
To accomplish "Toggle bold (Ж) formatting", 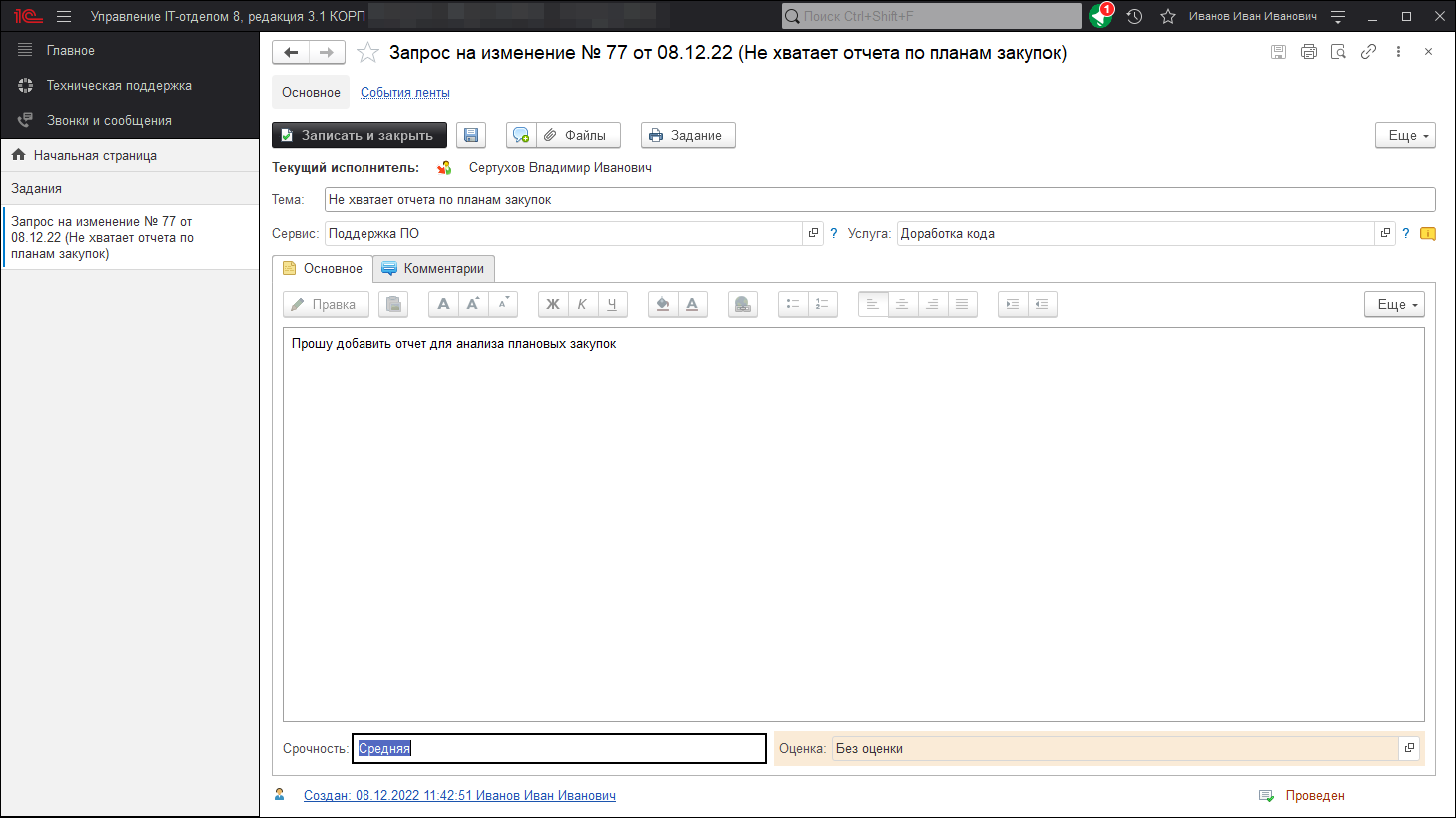I will coord(552,305).
